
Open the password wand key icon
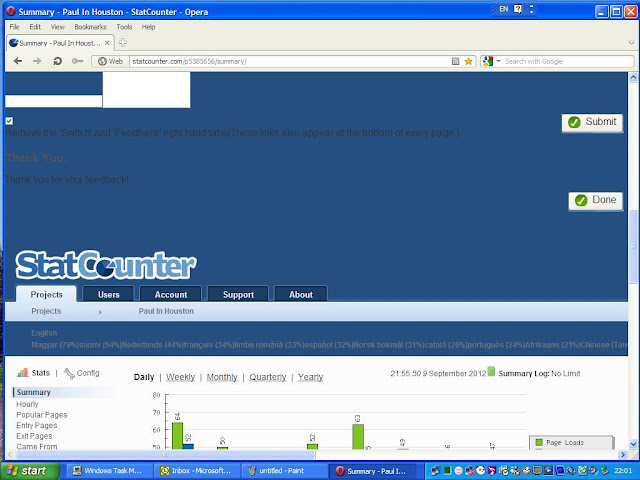click(77, 61)
